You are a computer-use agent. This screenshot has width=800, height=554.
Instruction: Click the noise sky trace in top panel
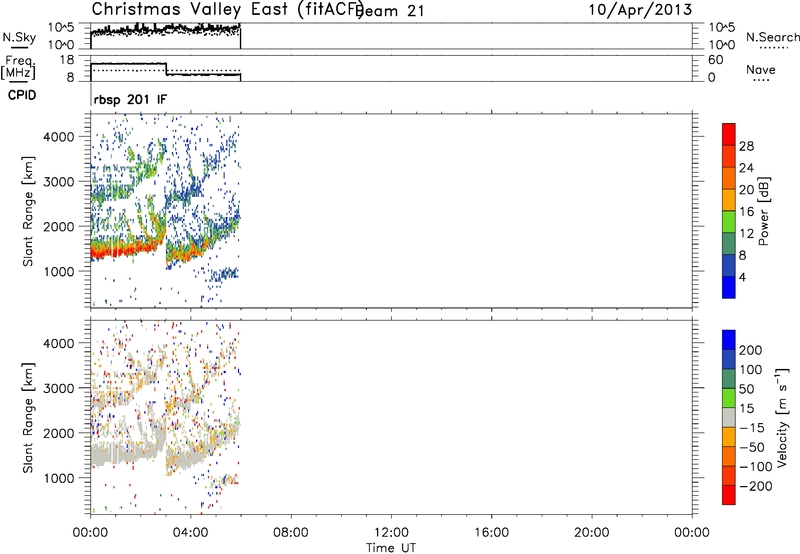point(165,30)
